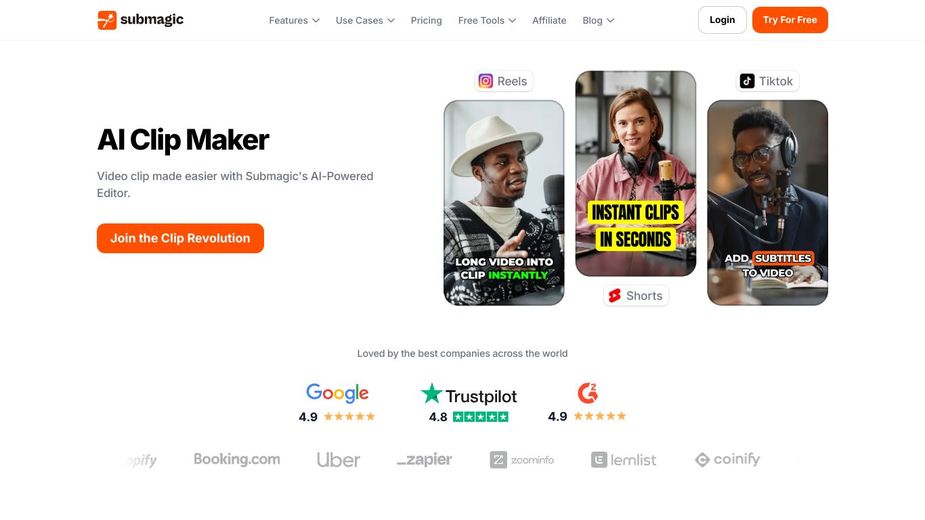Click the Zapier company logo
The width and height of the screenshot is (925, 520).
tap(425, 459)
